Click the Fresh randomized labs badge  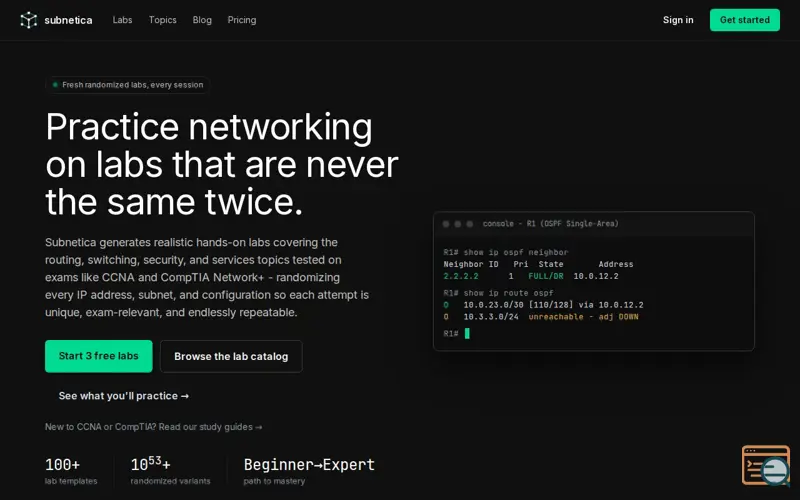pos(128,85)
